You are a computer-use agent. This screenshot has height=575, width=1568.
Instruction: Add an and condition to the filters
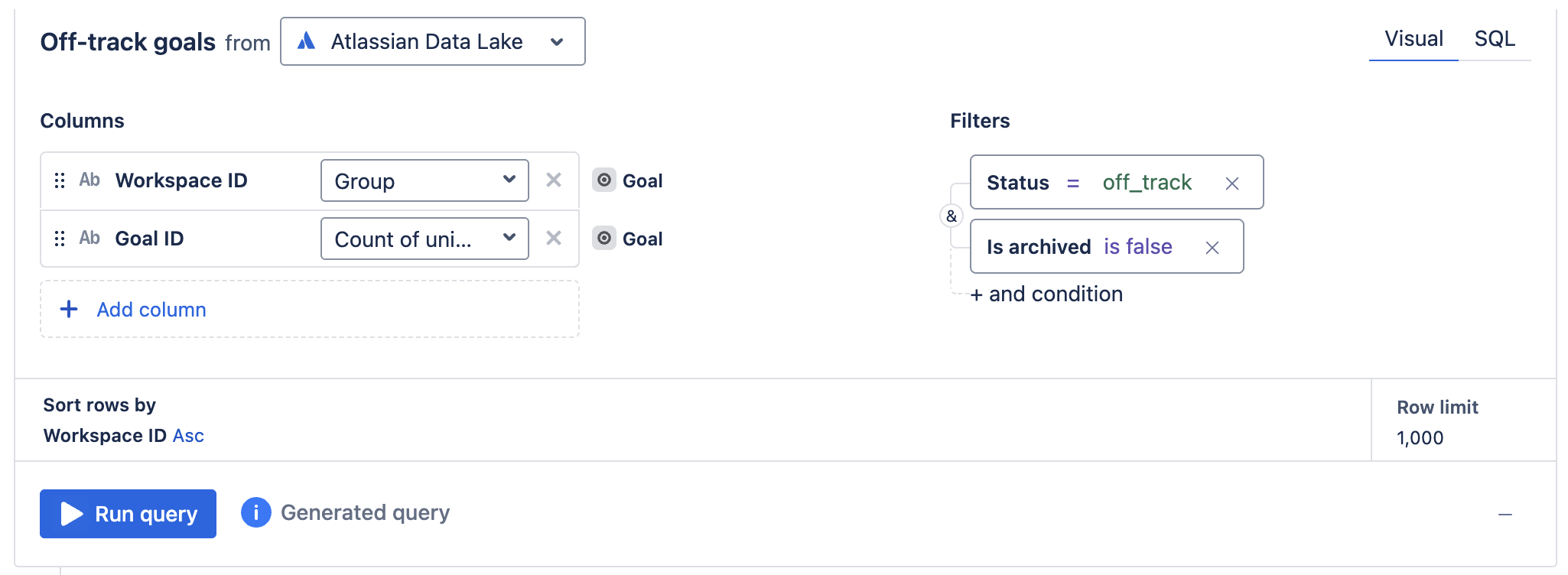point(1047,294)
